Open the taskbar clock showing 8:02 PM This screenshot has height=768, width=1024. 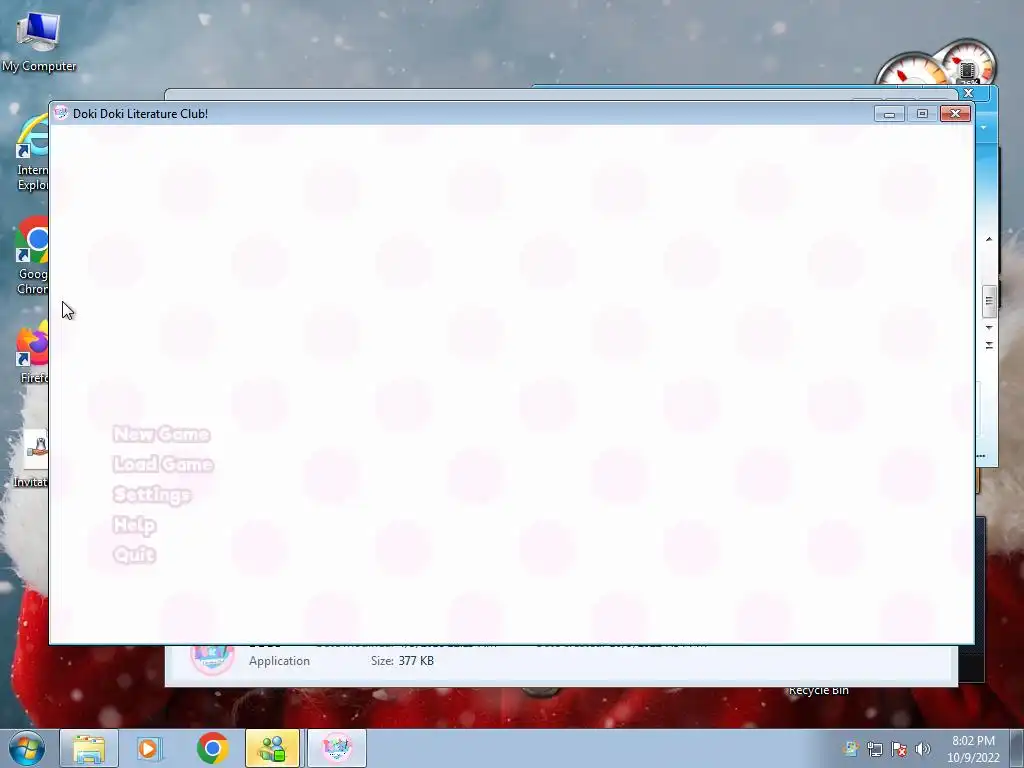973,748
